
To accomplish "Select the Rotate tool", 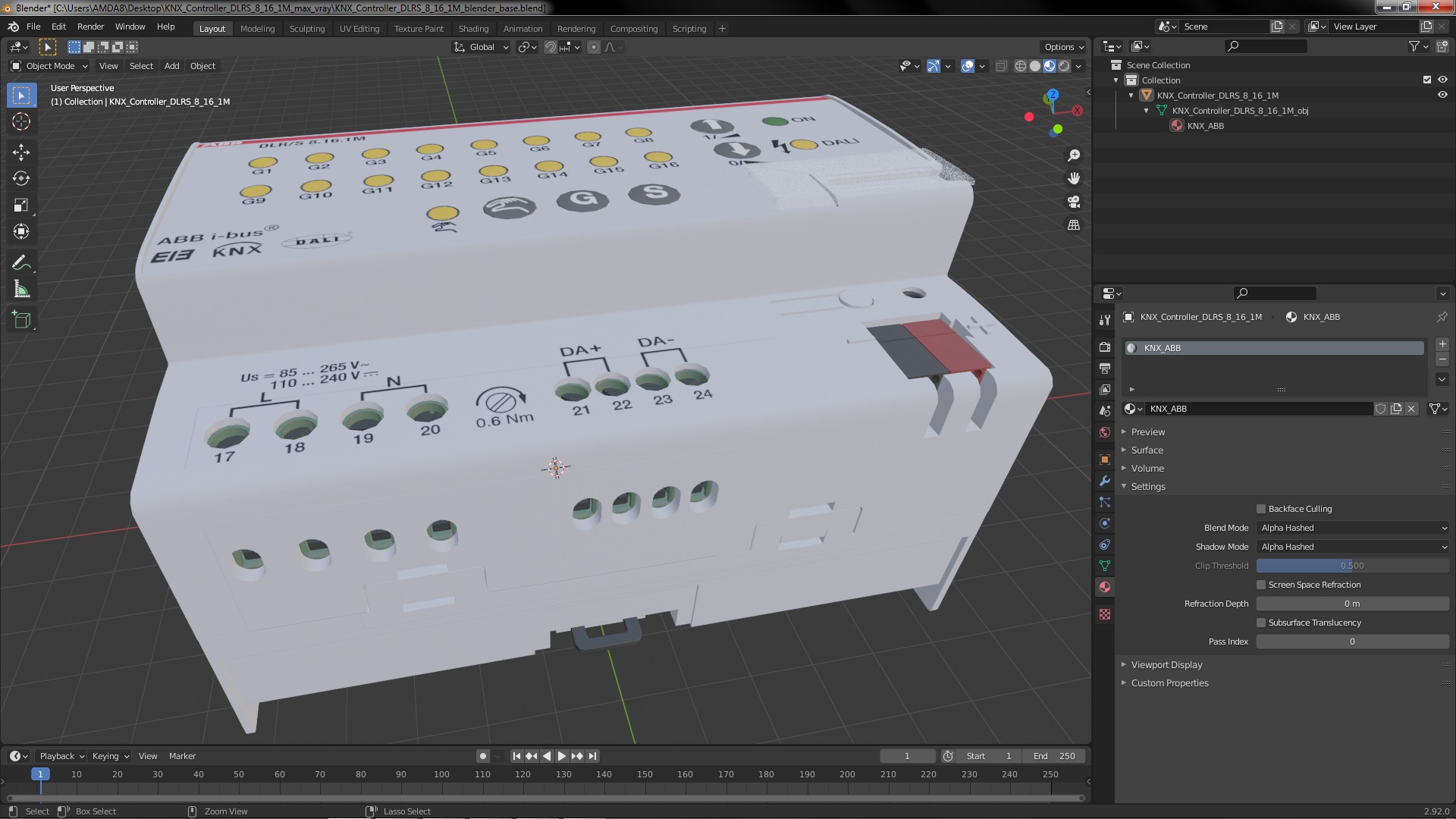I will (21, 179).
